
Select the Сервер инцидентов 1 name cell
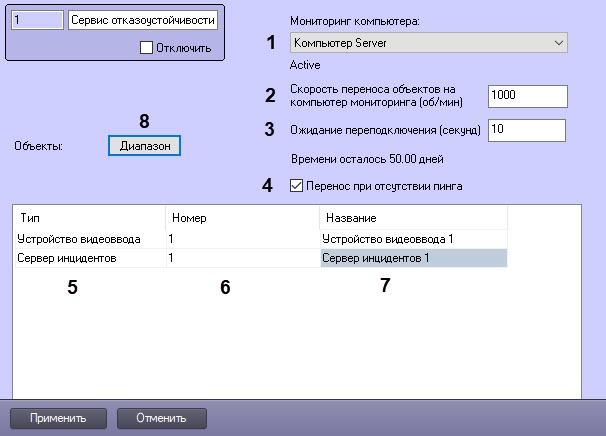click(x=413, y=258)
